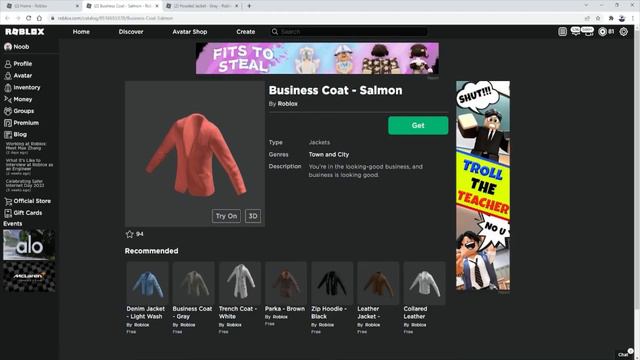Click the Troll the Teacher ad

point(483,186)
